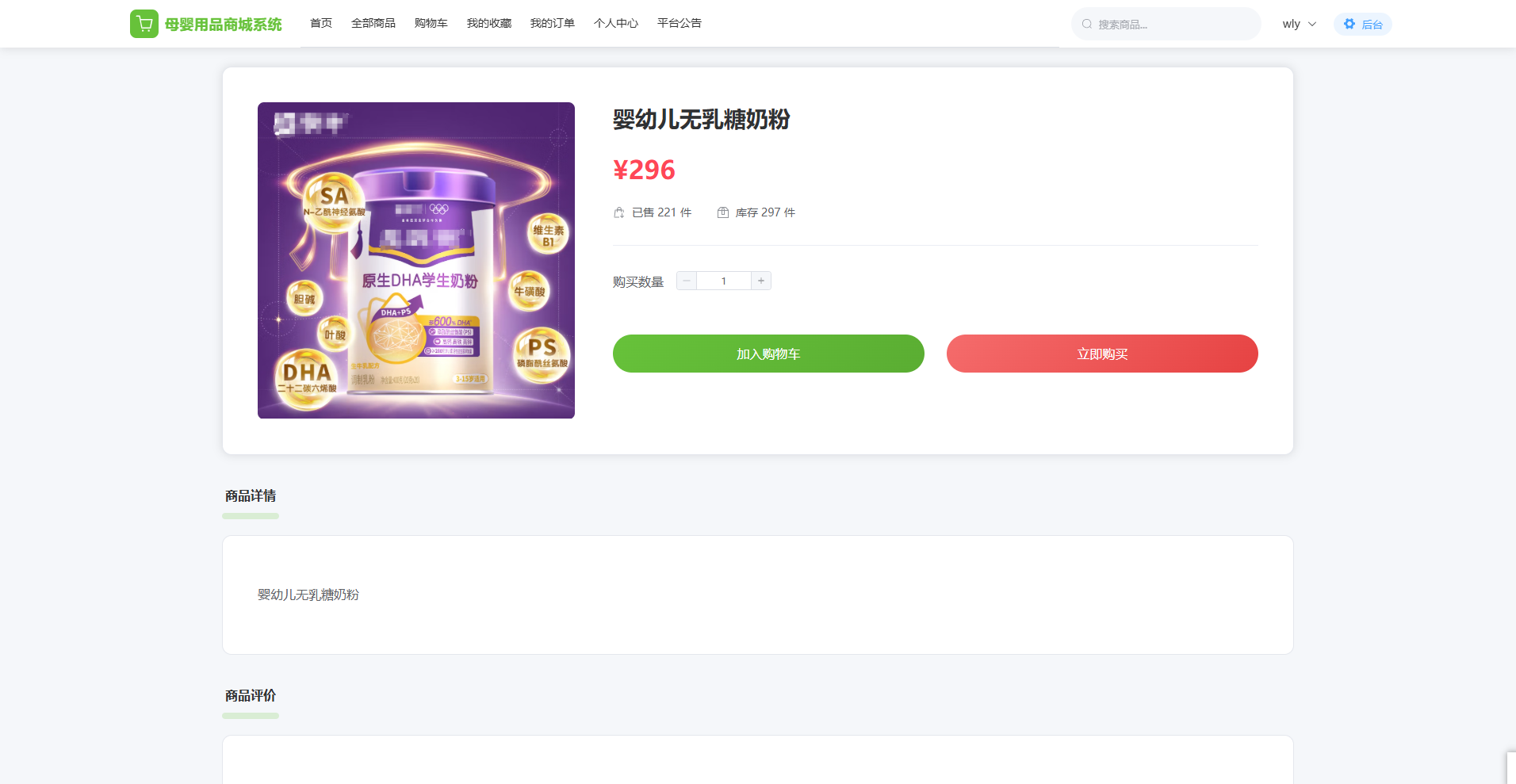
Task: Focus the 搜索商品 search field
Action: pos(1166,24)
